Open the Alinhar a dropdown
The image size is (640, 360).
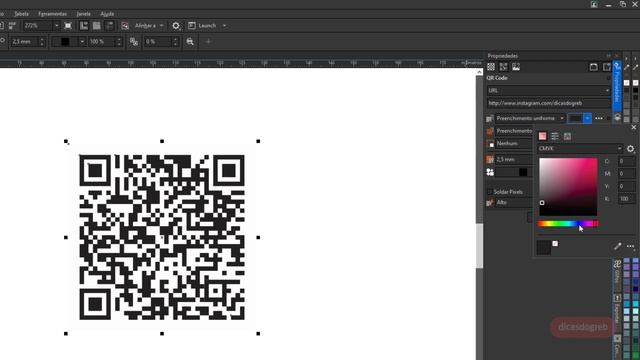[149, 26]
